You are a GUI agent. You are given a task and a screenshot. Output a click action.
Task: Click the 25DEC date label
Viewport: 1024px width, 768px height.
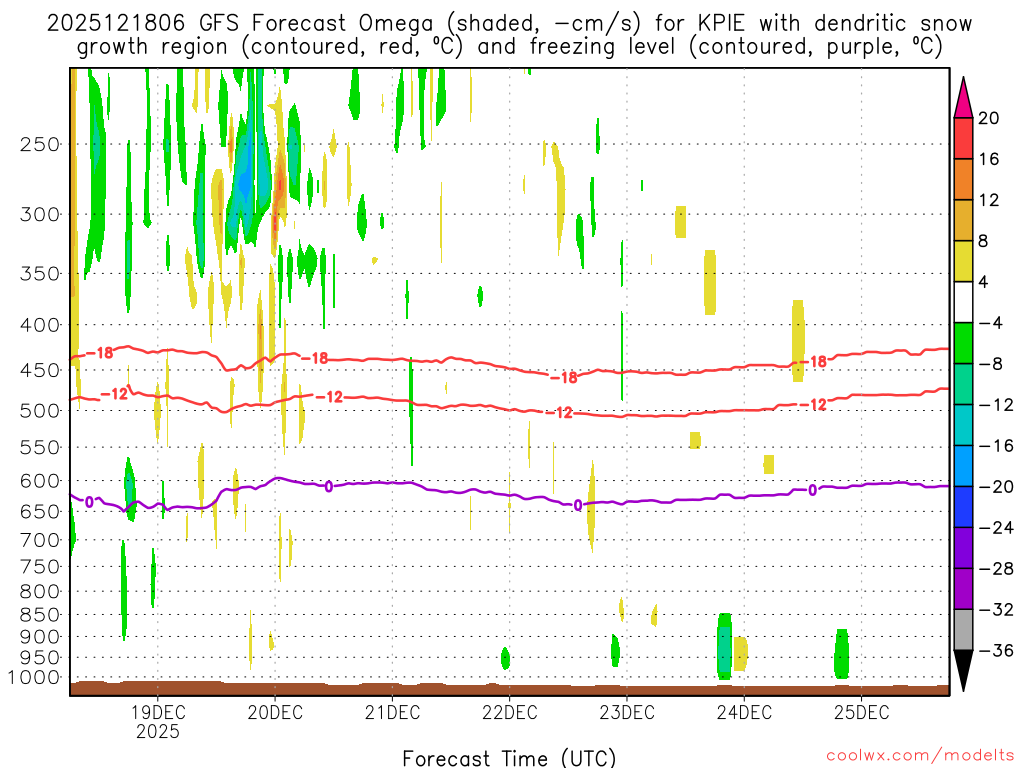(861, 712)
